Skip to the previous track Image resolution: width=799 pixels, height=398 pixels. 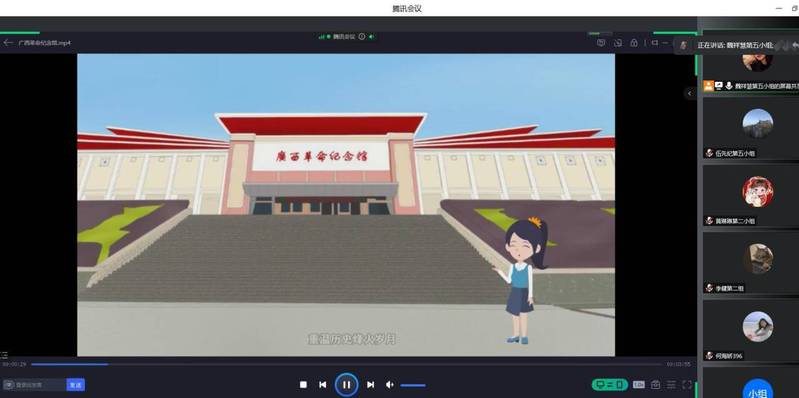pos(323,385)
